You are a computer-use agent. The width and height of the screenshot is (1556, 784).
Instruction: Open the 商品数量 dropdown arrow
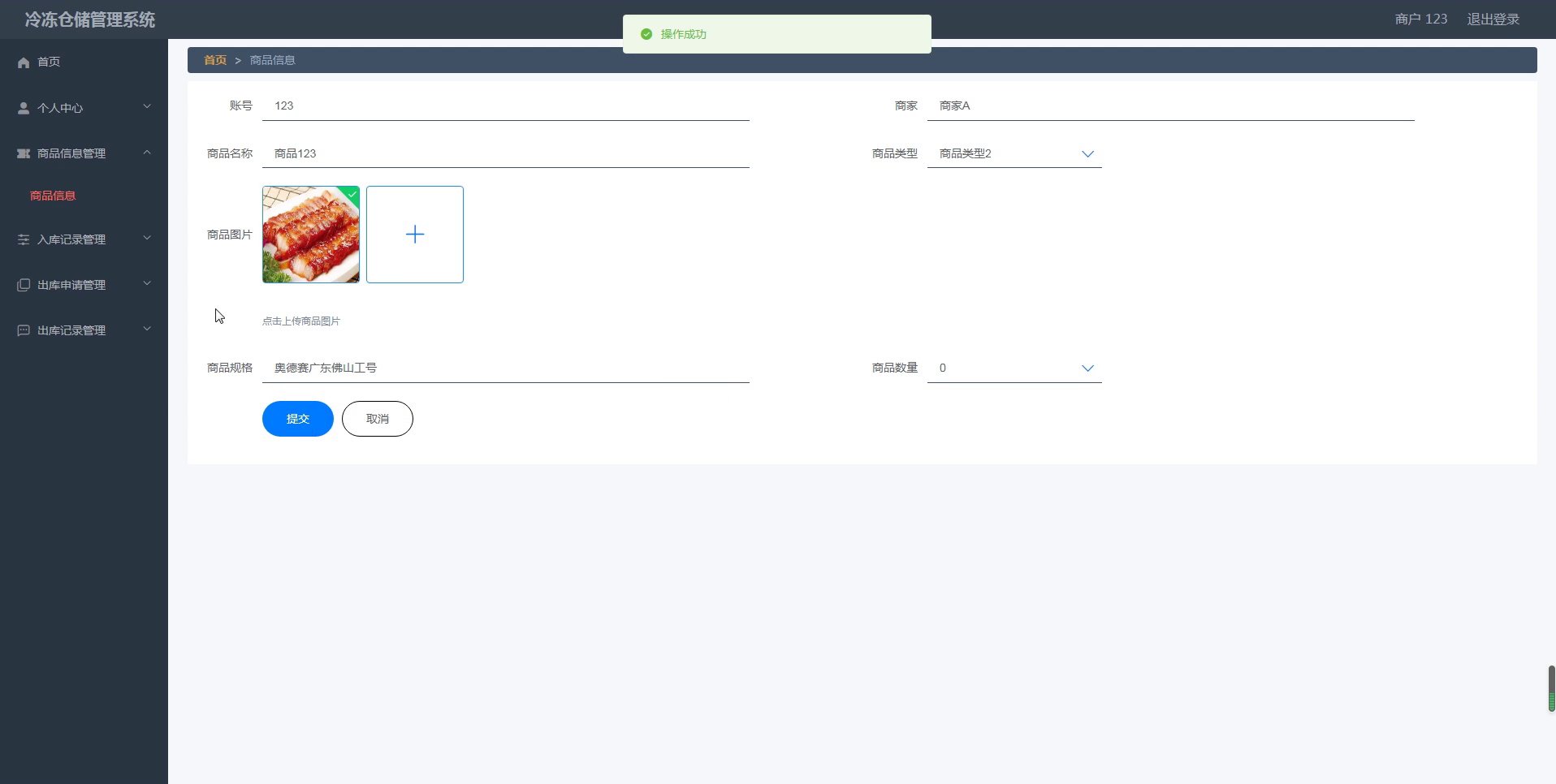pyautogui.click(x=1087, y=368)
